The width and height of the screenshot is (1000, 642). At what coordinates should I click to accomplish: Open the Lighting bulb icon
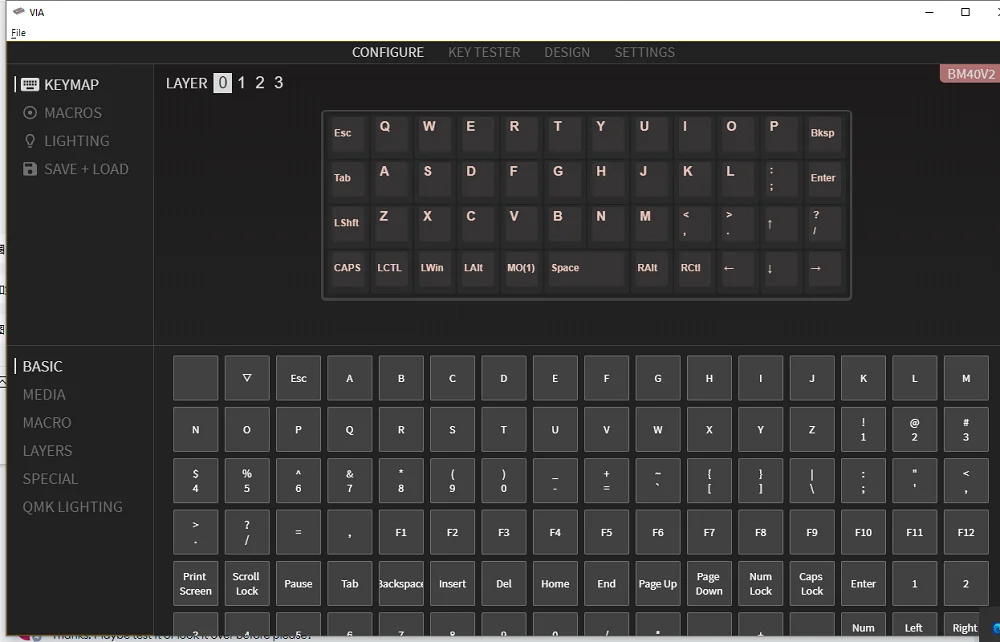click(30, 141)
